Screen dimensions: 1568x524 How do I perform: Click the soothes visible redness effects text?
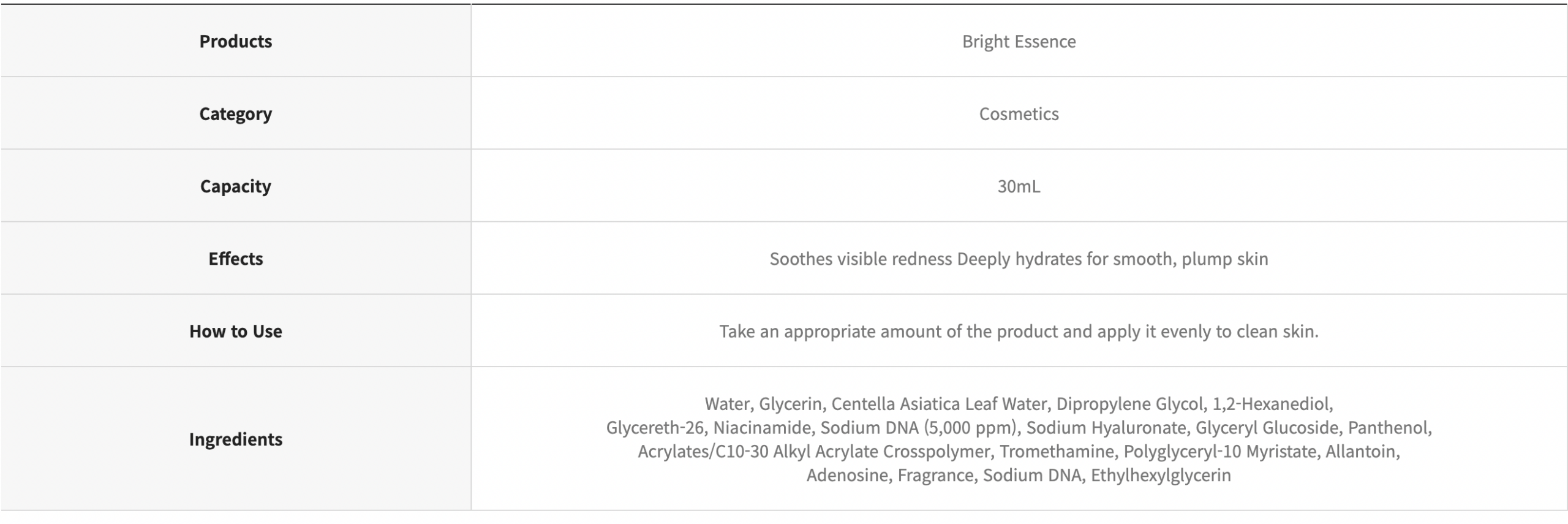tap(861, 259)
